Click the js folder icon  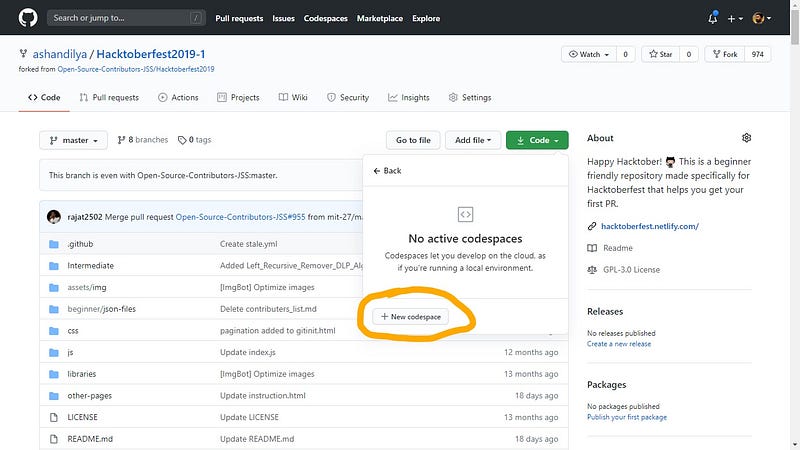[x=54, y=352]
